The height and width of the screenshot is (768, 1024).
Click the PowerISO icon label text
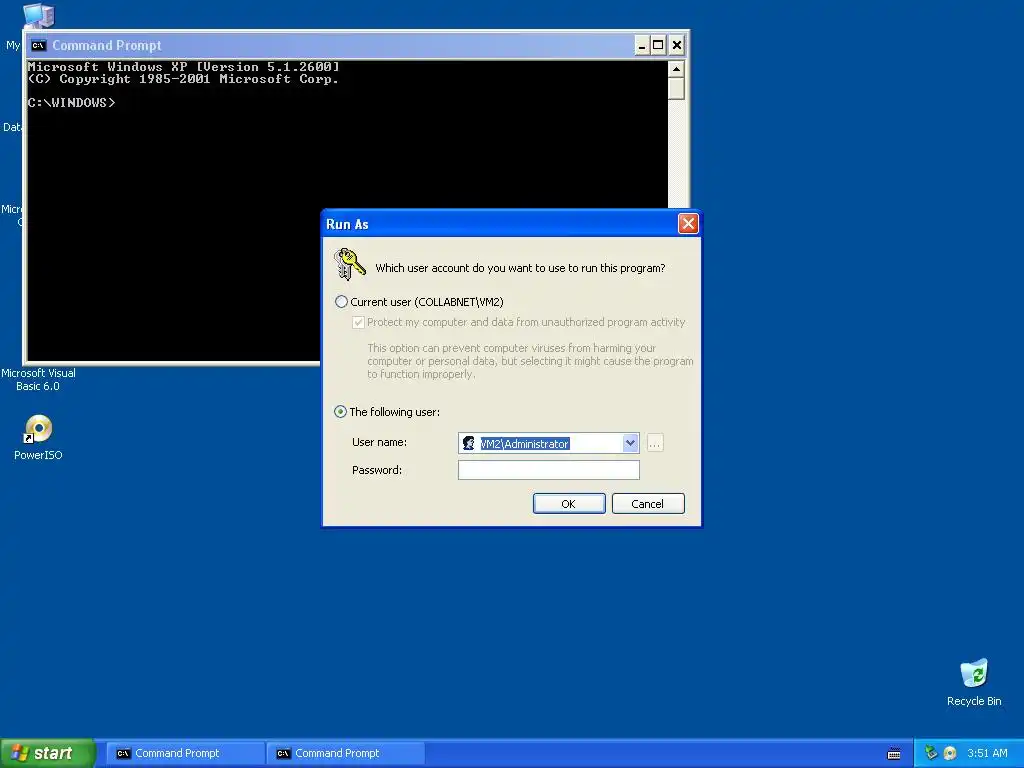(38, 455)
